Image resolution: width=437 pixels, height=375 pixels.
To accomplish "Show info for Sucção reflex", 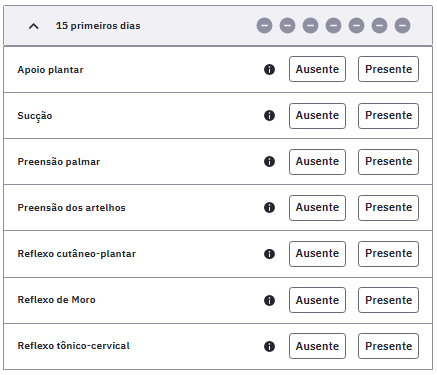I will tap(269, 116).
